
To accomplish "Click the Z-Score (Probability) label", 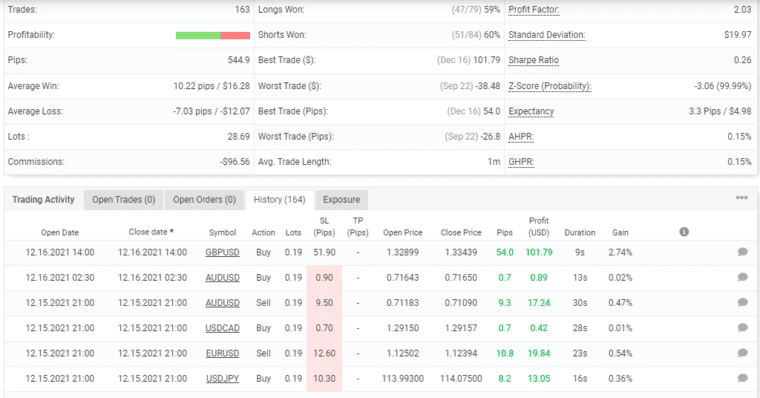I will pos(550,86).
